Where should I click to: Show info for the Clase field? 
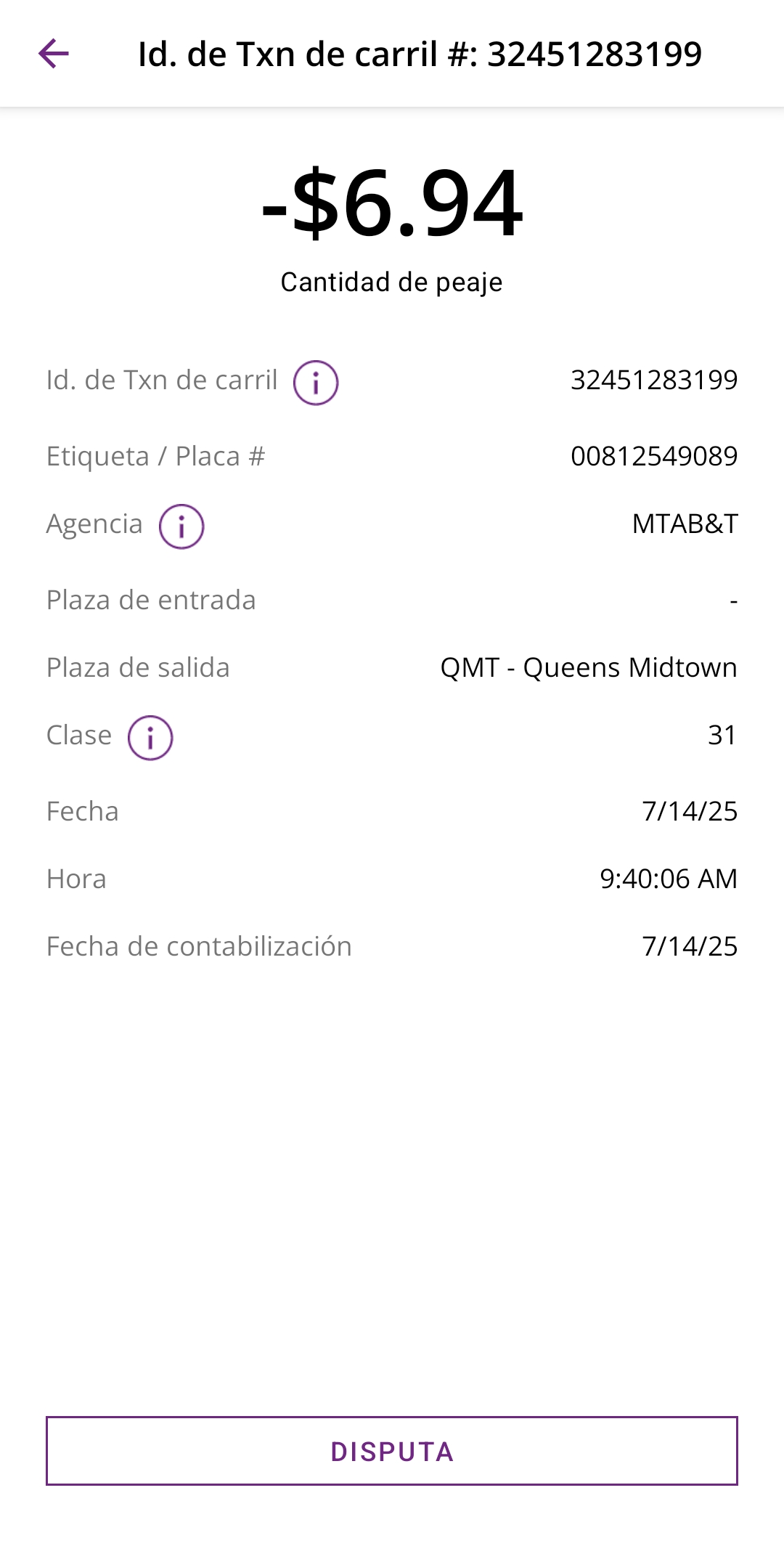click(150, 738)
